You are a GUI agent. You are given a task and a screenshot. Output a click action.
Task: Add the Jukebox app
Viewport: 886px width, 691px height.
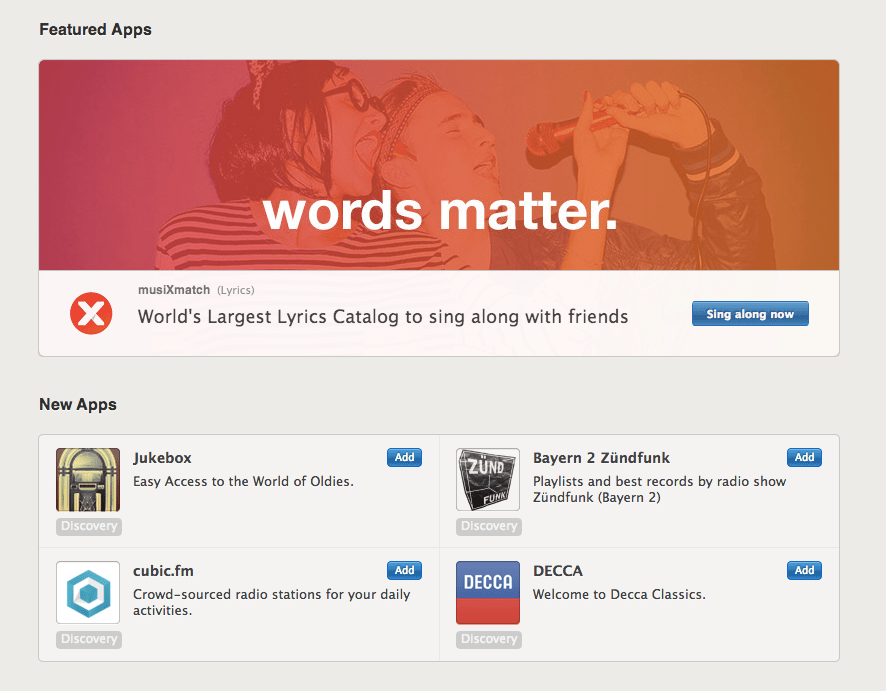point(404,457)
